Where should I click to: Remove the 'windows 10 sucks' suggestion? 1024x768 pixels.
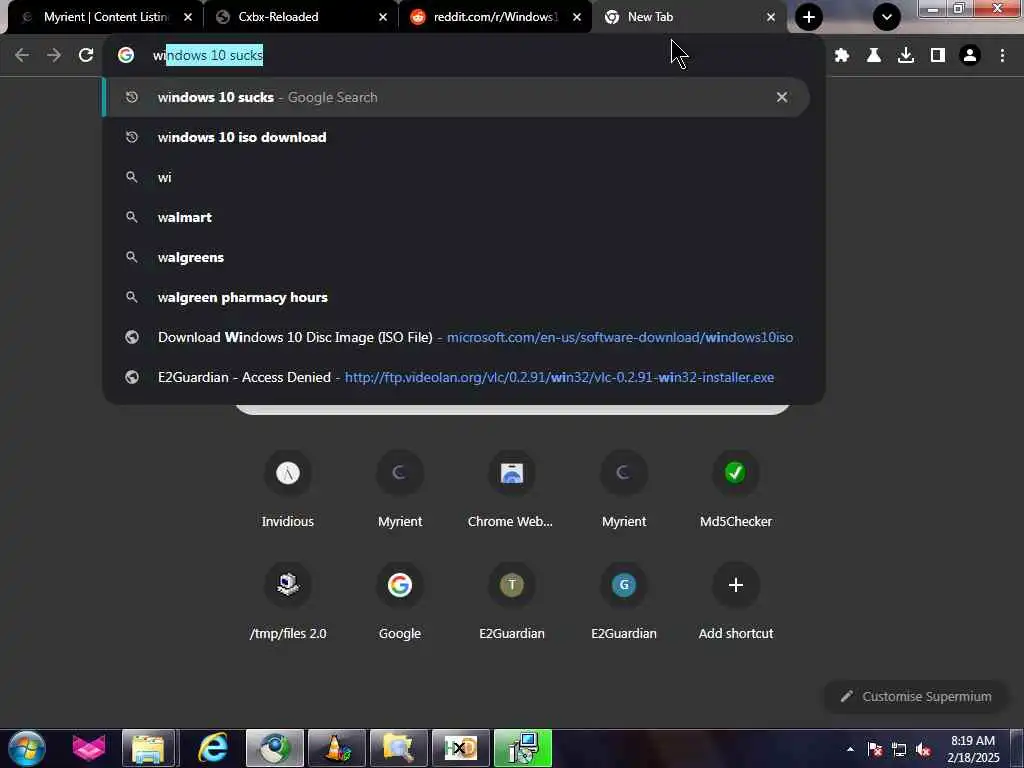[x=782, y=97]
